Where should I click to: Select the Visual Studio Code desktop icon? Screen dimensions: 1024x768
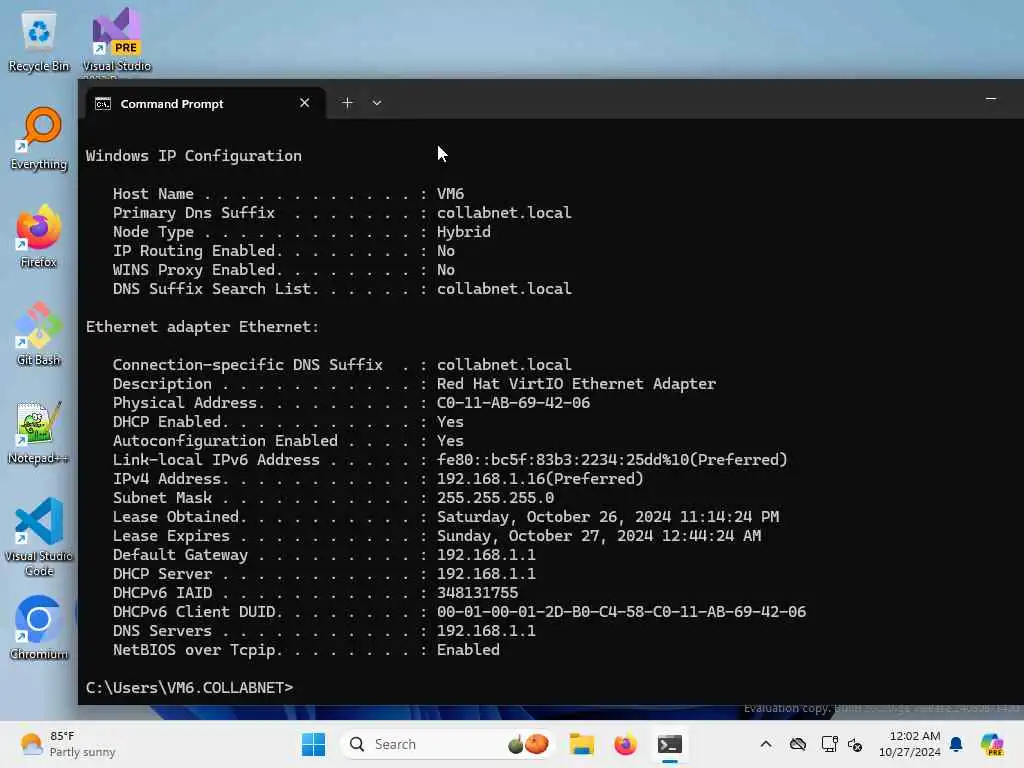pyautogui.click(x=39, y=537)
